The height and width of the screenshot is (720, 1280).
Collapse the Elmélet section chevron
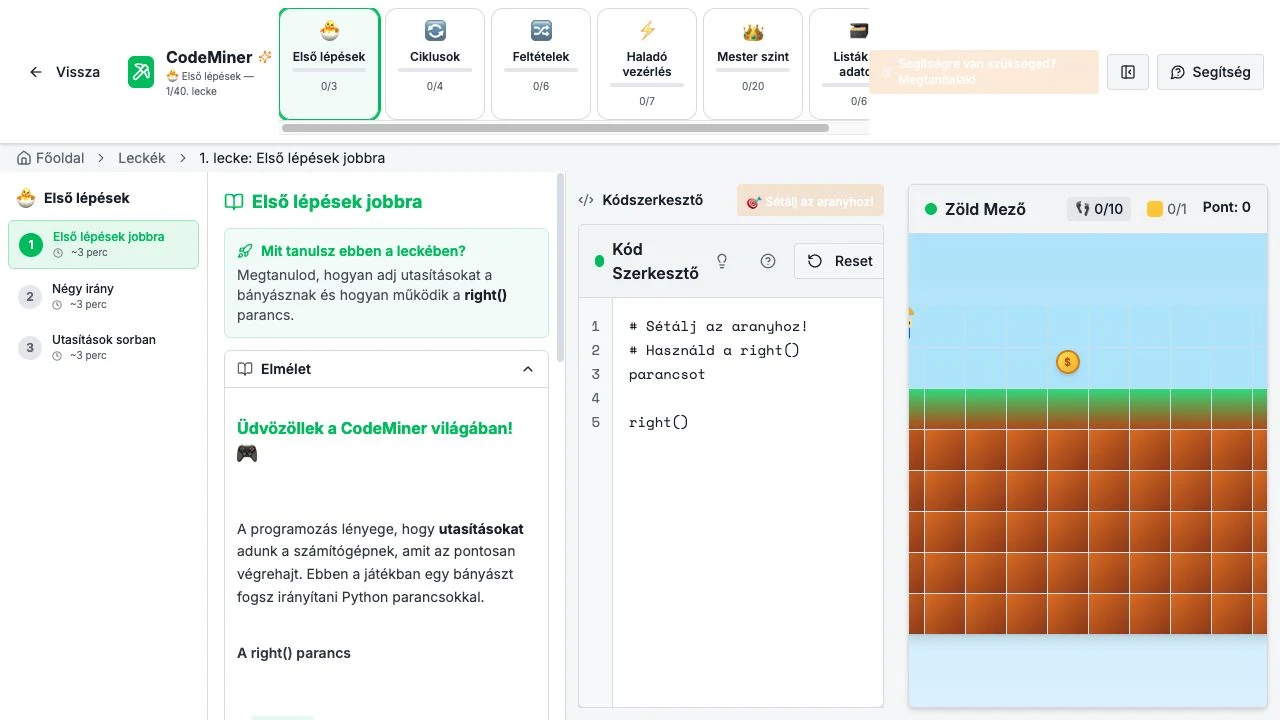pyautogui.click(x=528, y=369)
